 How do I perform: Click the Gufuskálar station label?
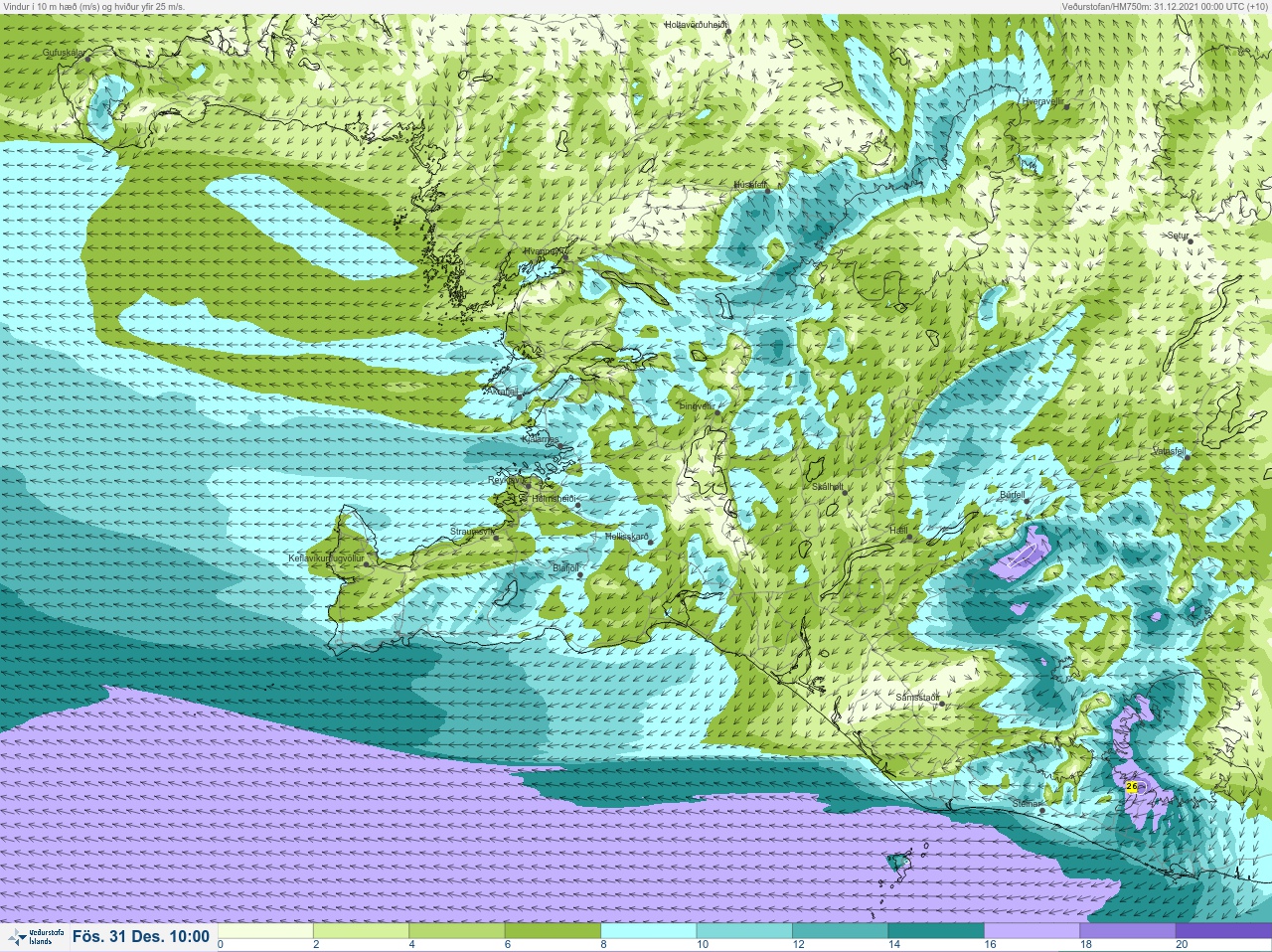coord(64,52)
